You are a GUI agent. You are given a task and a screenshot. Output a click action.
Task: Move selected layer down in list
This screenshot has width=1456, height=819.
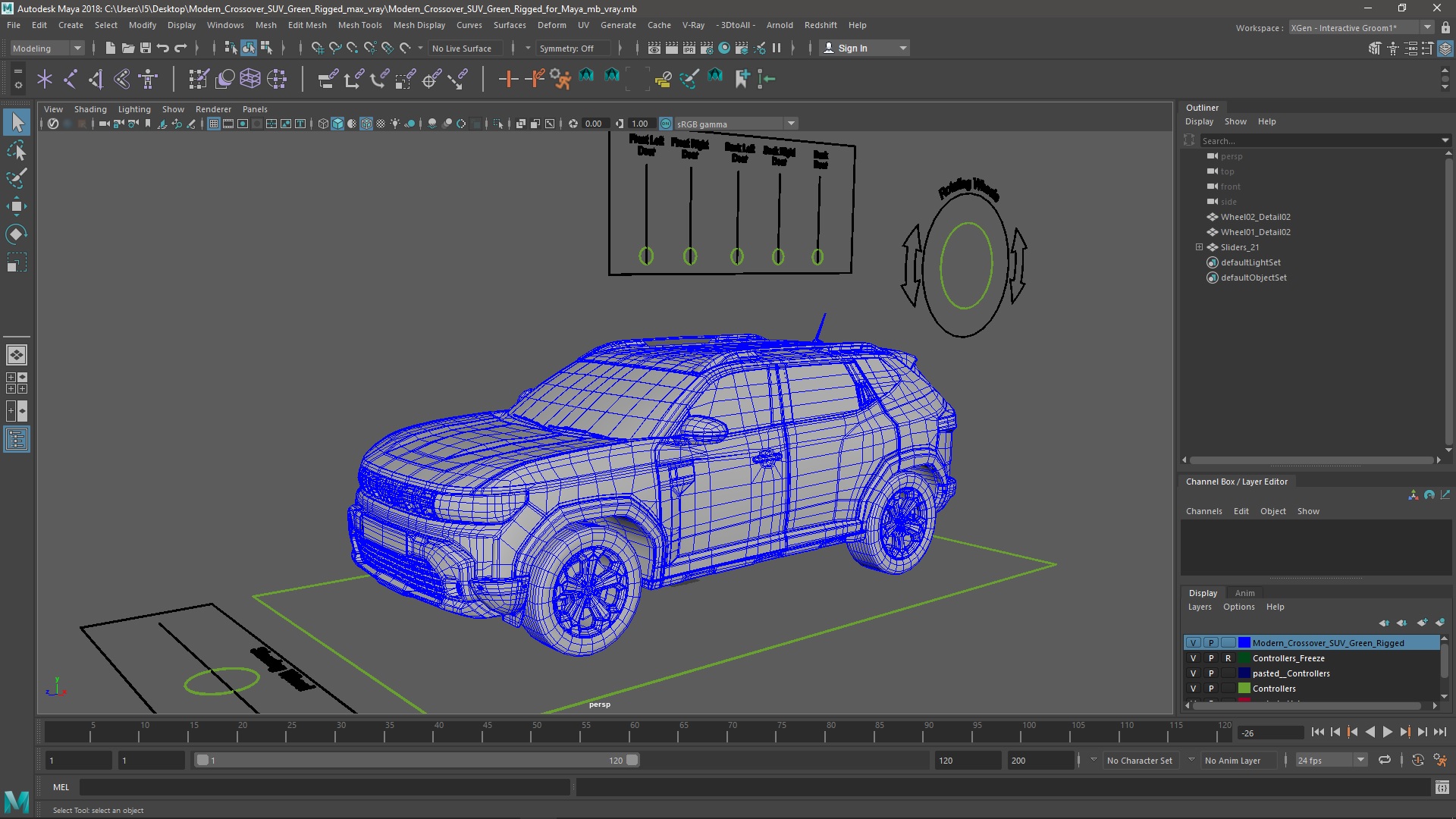click(x=1402, y=623)
